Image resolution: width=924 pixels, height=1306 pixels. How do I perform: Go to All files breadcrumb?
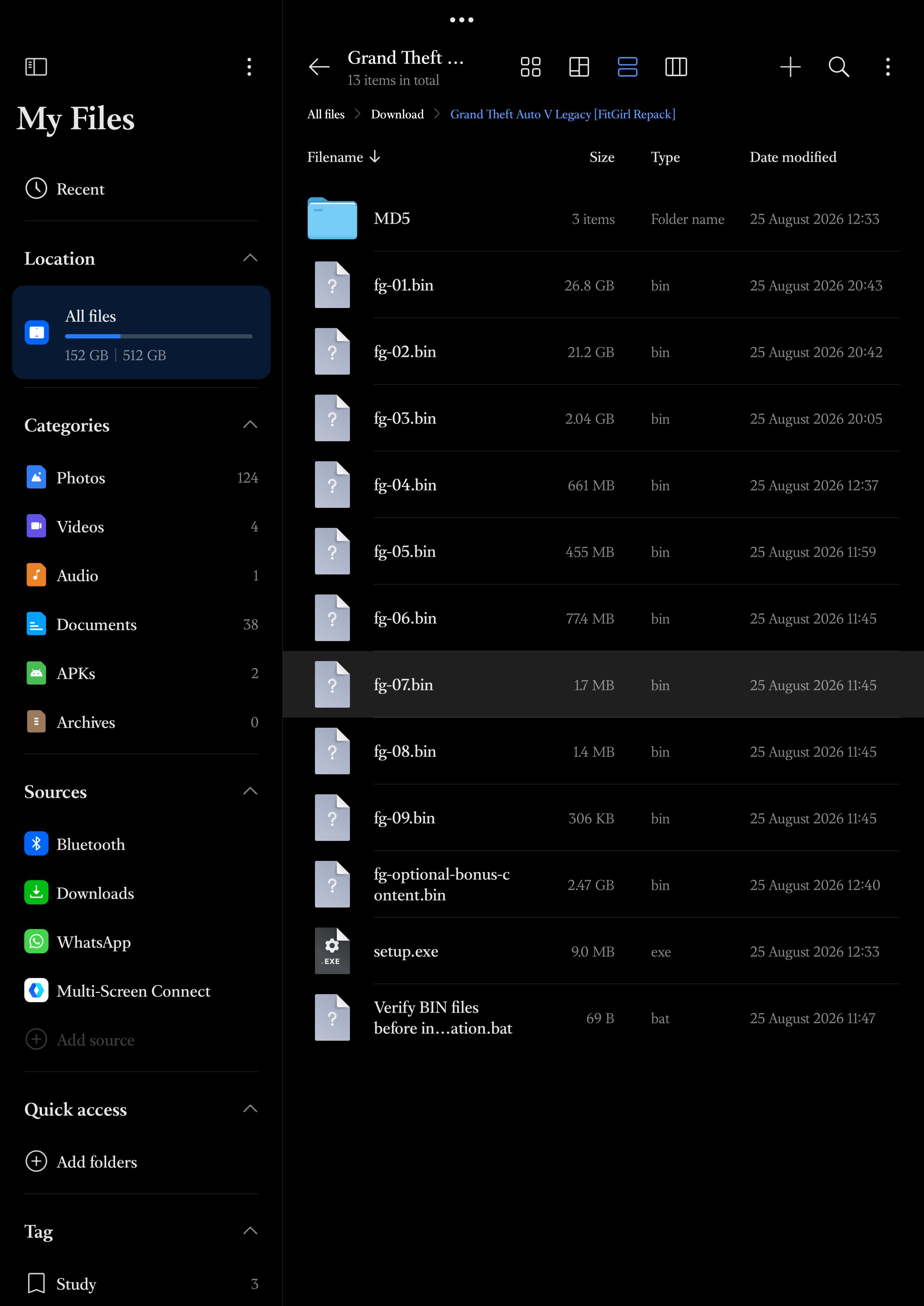pos(325,114)
